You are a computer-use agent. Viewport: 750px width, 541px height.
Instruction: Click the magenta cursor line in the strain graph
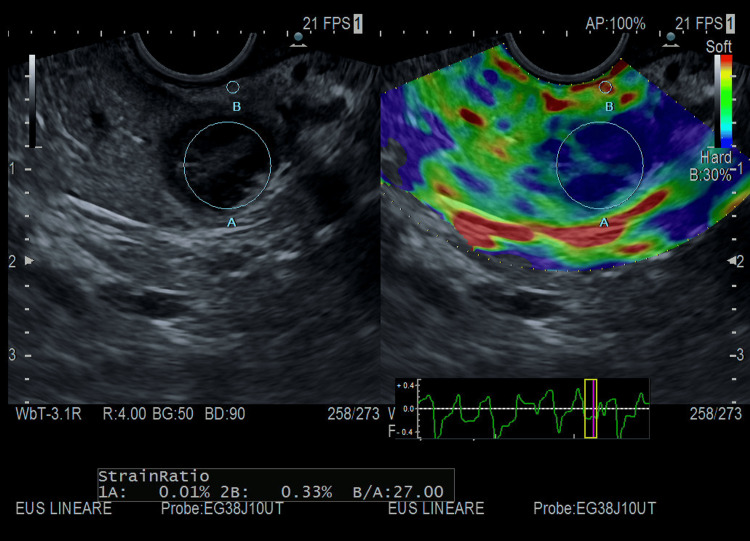point(594,408)
